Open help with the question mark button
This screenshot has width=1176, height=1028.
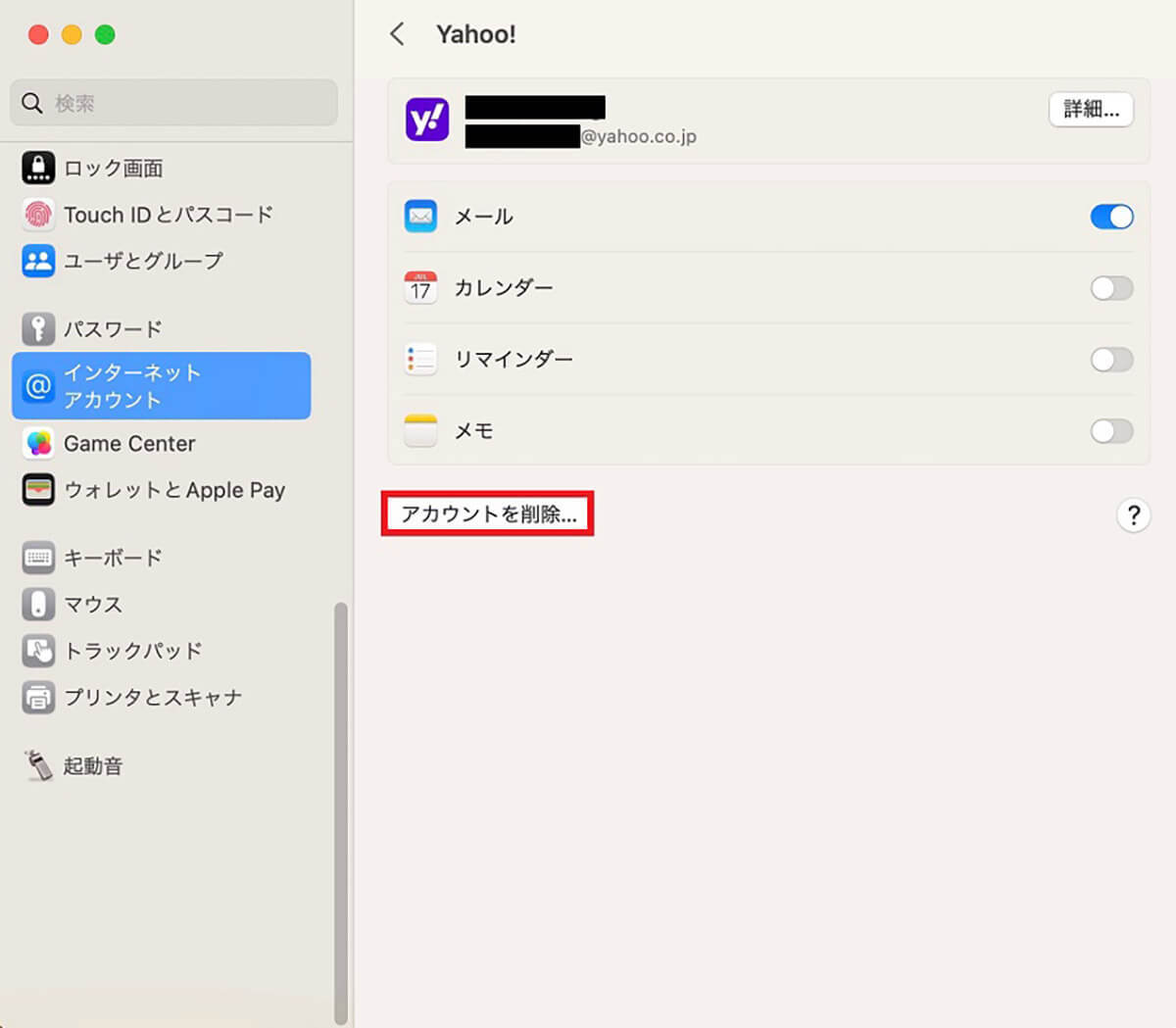1133,514
